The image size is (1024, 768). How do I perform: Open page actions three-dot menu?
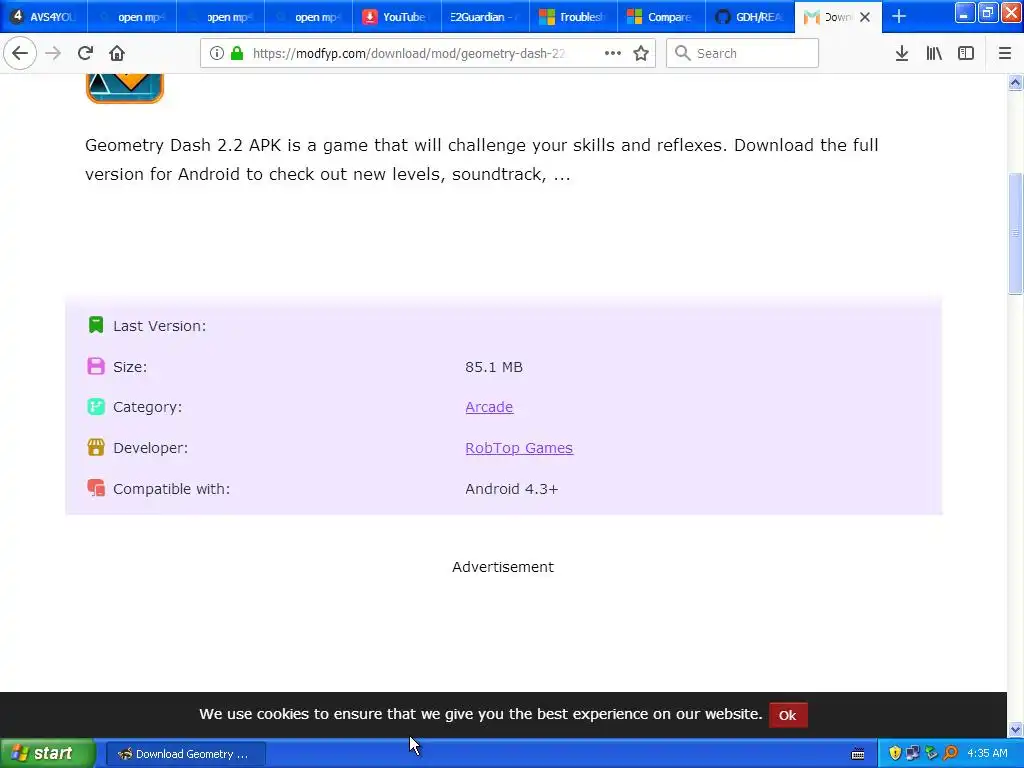[613, 54]
